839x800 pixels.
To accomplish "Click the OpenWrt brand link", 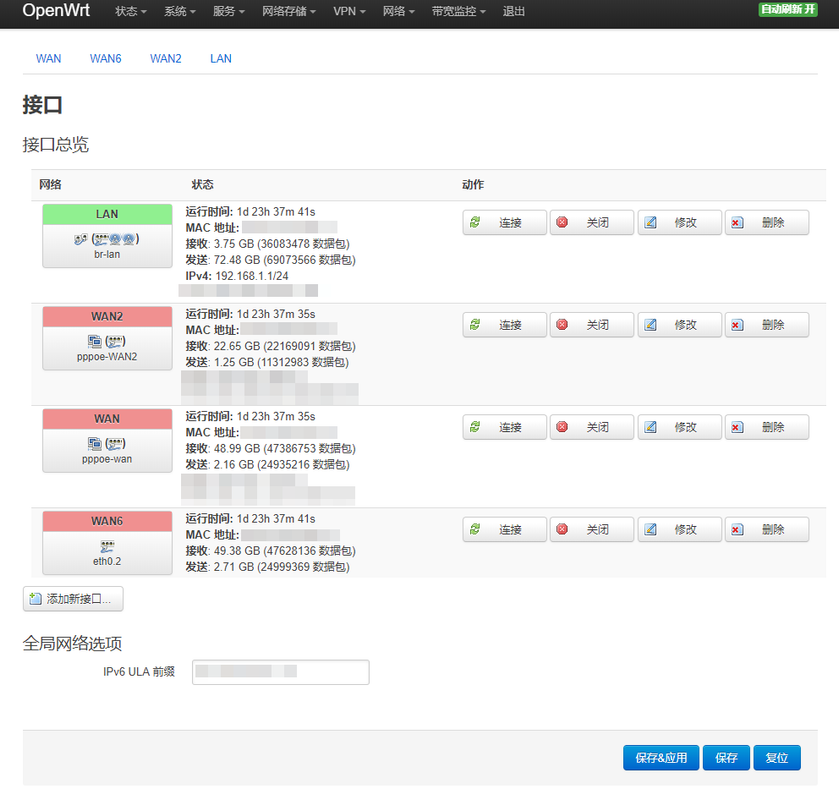I will [x=56, y=10].
